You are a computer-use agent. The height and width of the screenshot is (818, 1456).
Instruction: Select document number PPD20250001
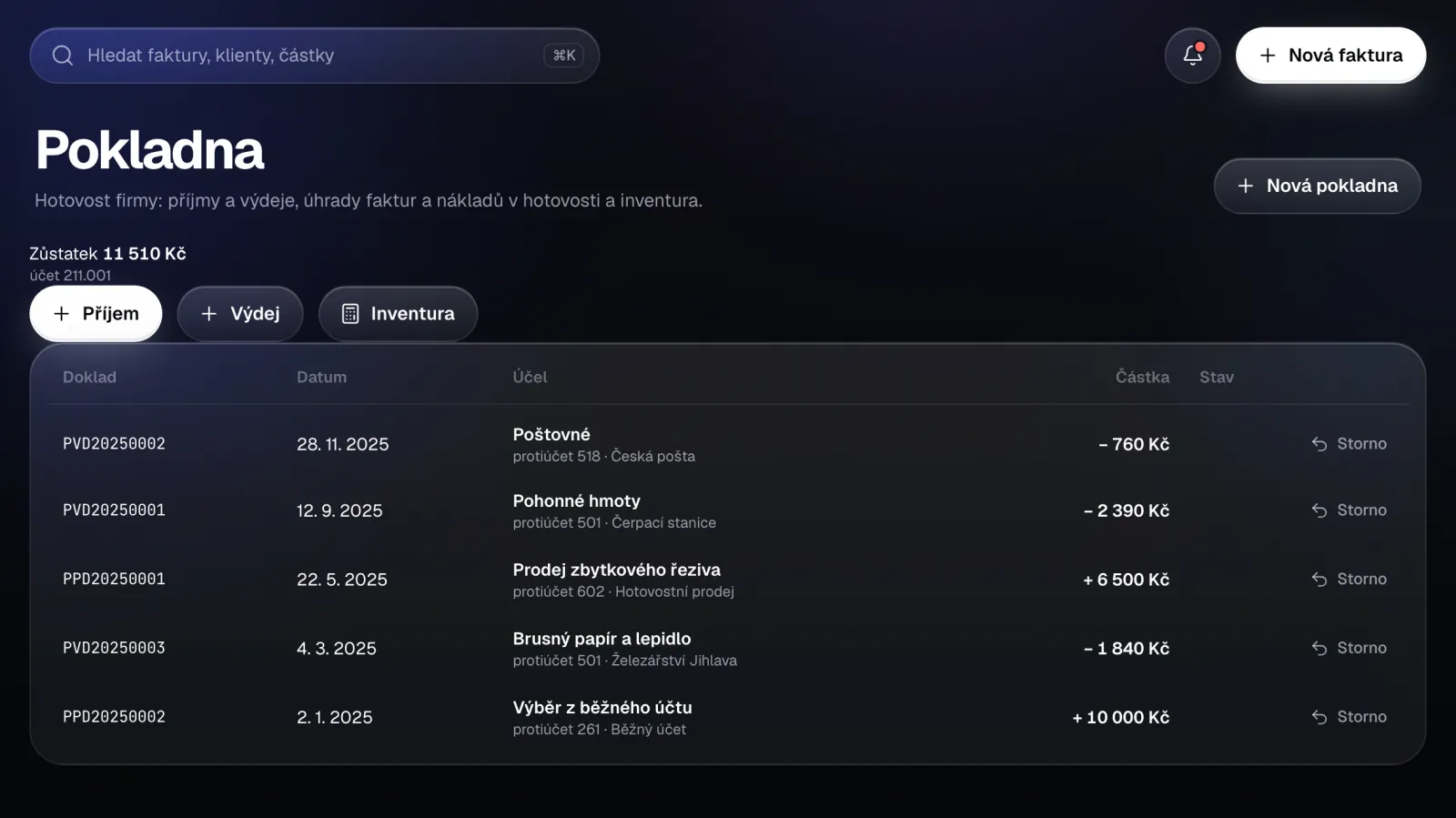(114, 580)
